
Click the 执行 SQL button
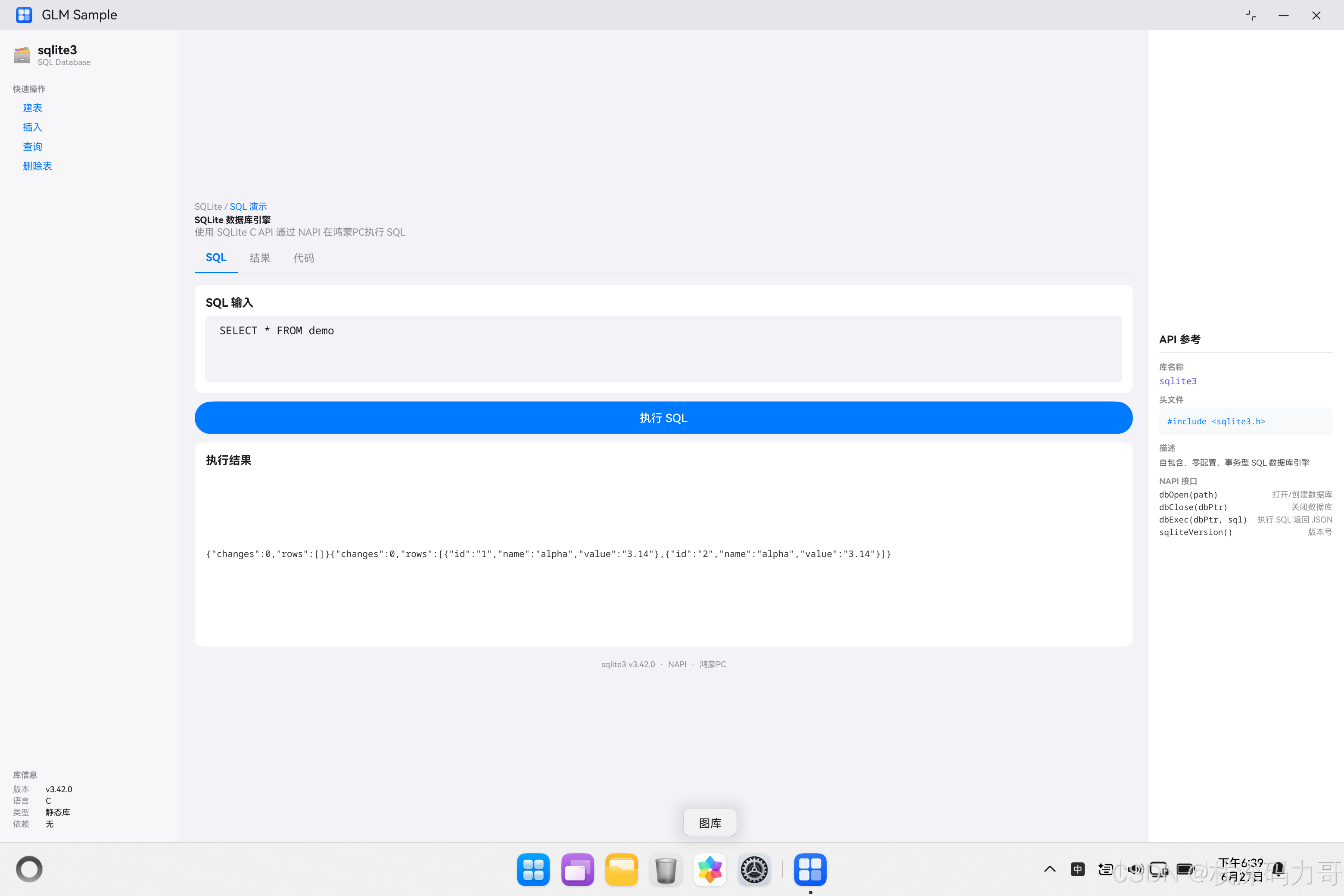(x=663, y=418)
